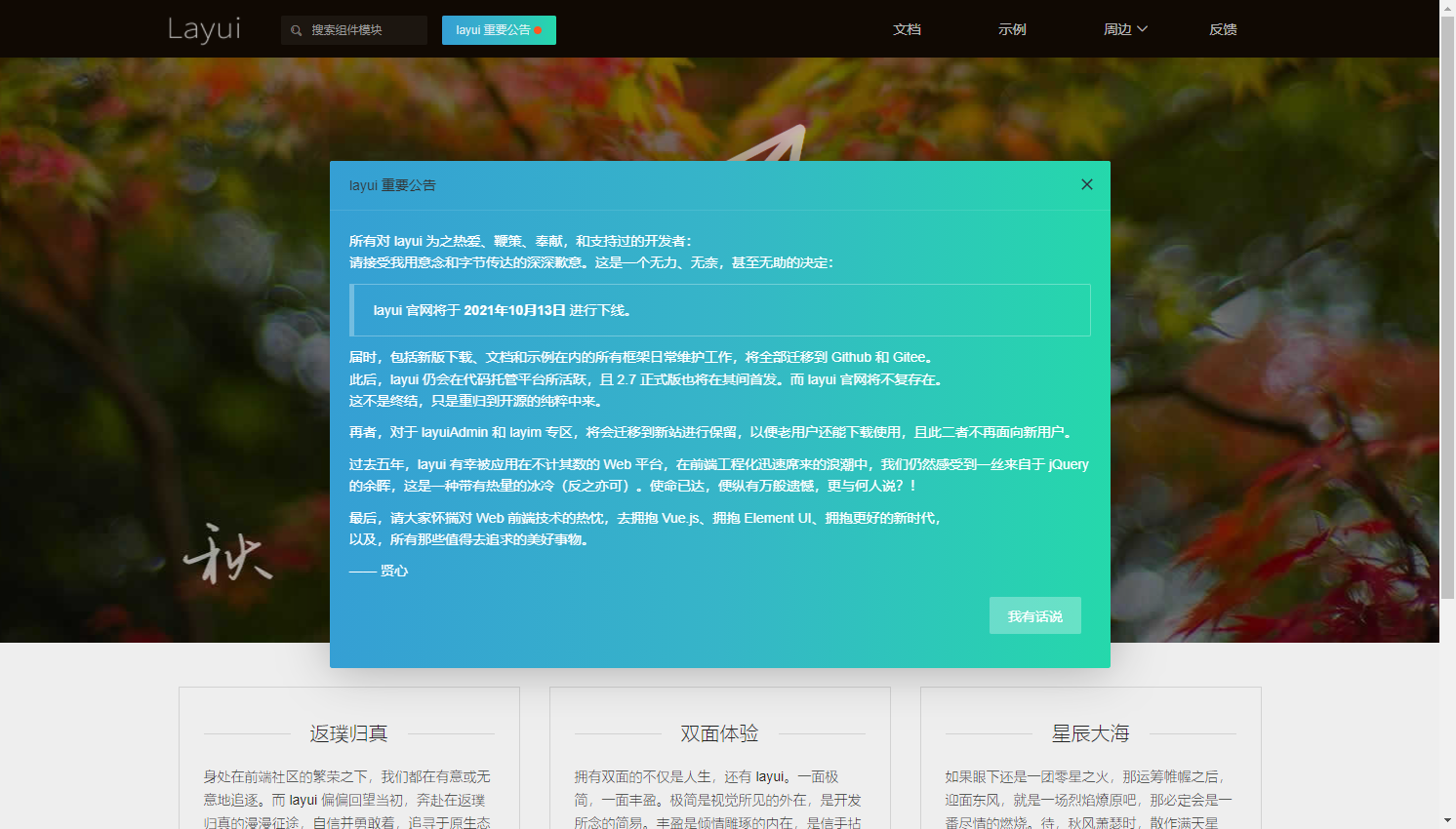Click the layui 重要公告 button

tap(499, 30)
